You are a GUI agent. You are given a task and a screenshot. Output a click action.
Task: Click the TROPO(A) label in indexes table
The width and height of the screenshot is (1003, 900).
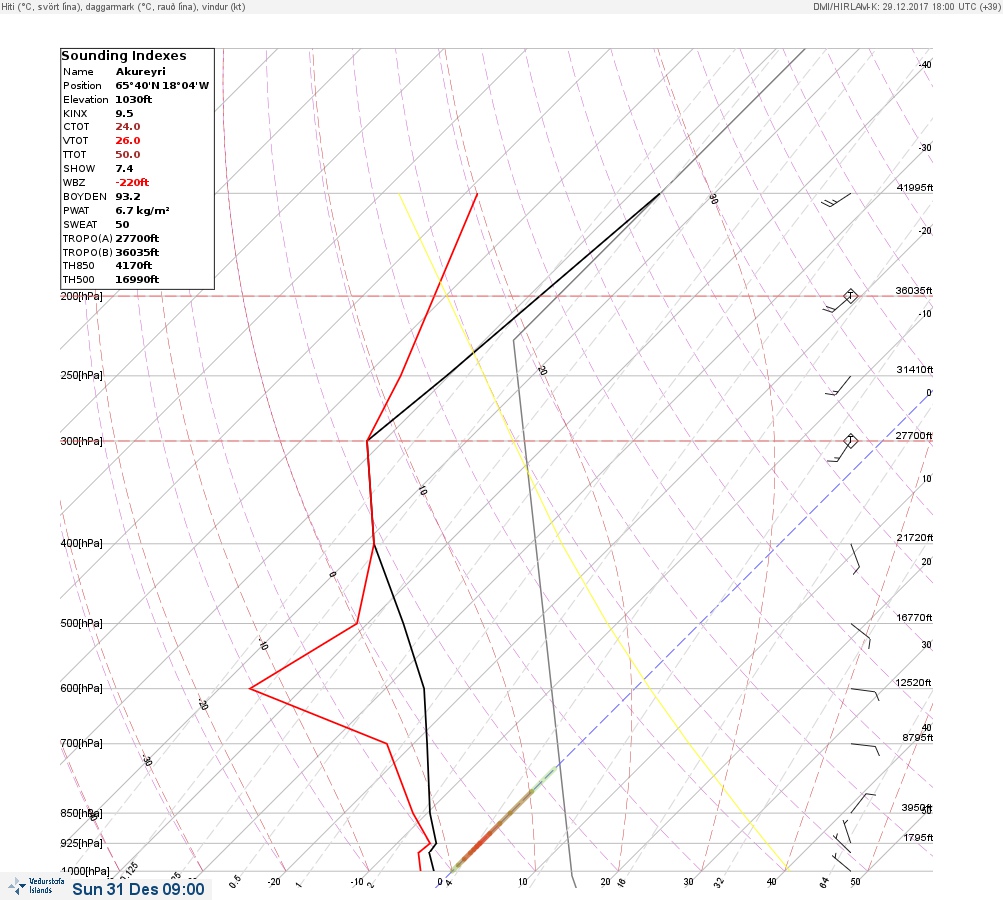88,239
